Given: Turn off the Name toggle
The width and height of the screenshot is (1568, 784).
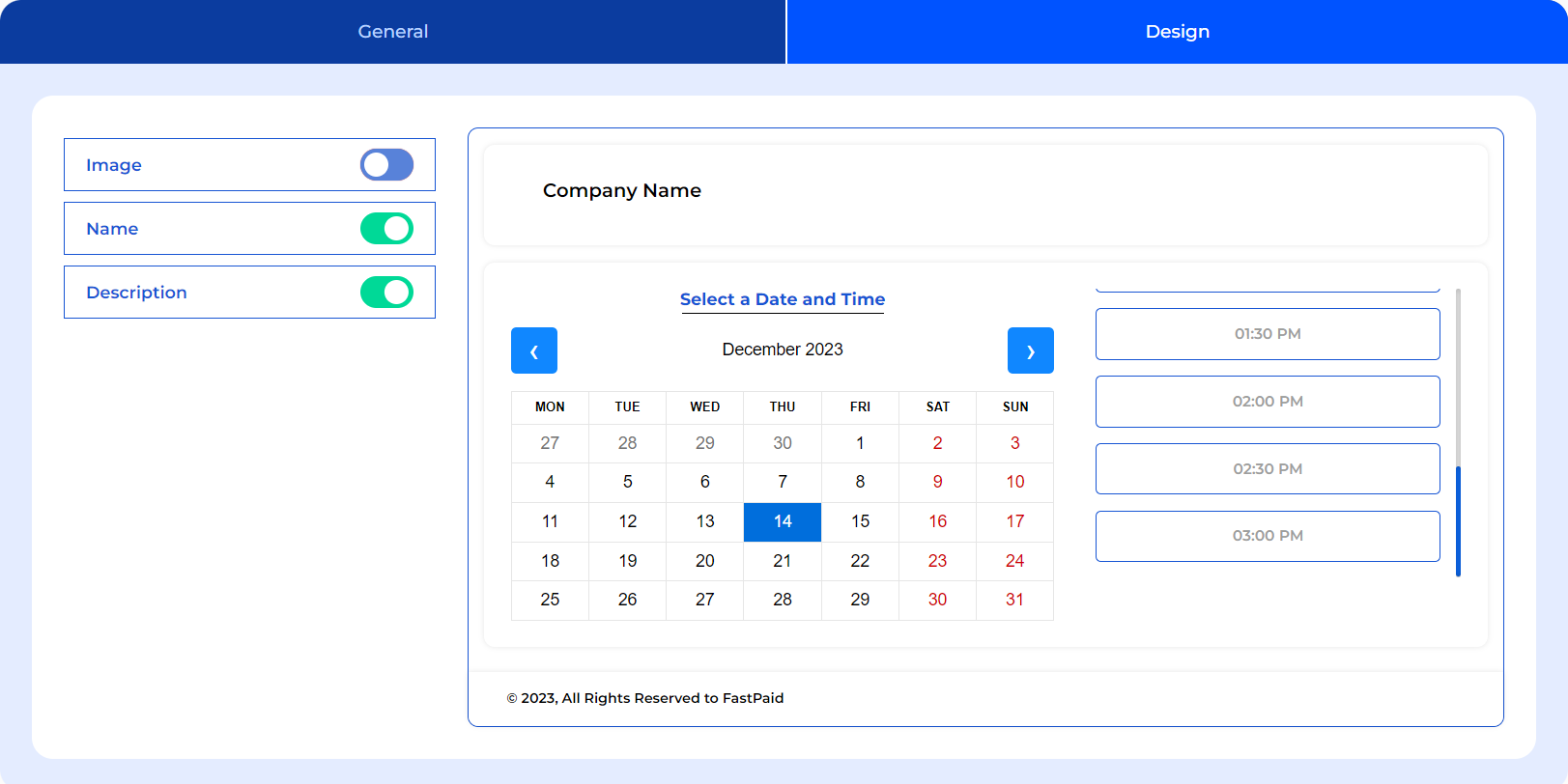Looking at the screenshot, I should click(386, 229).
